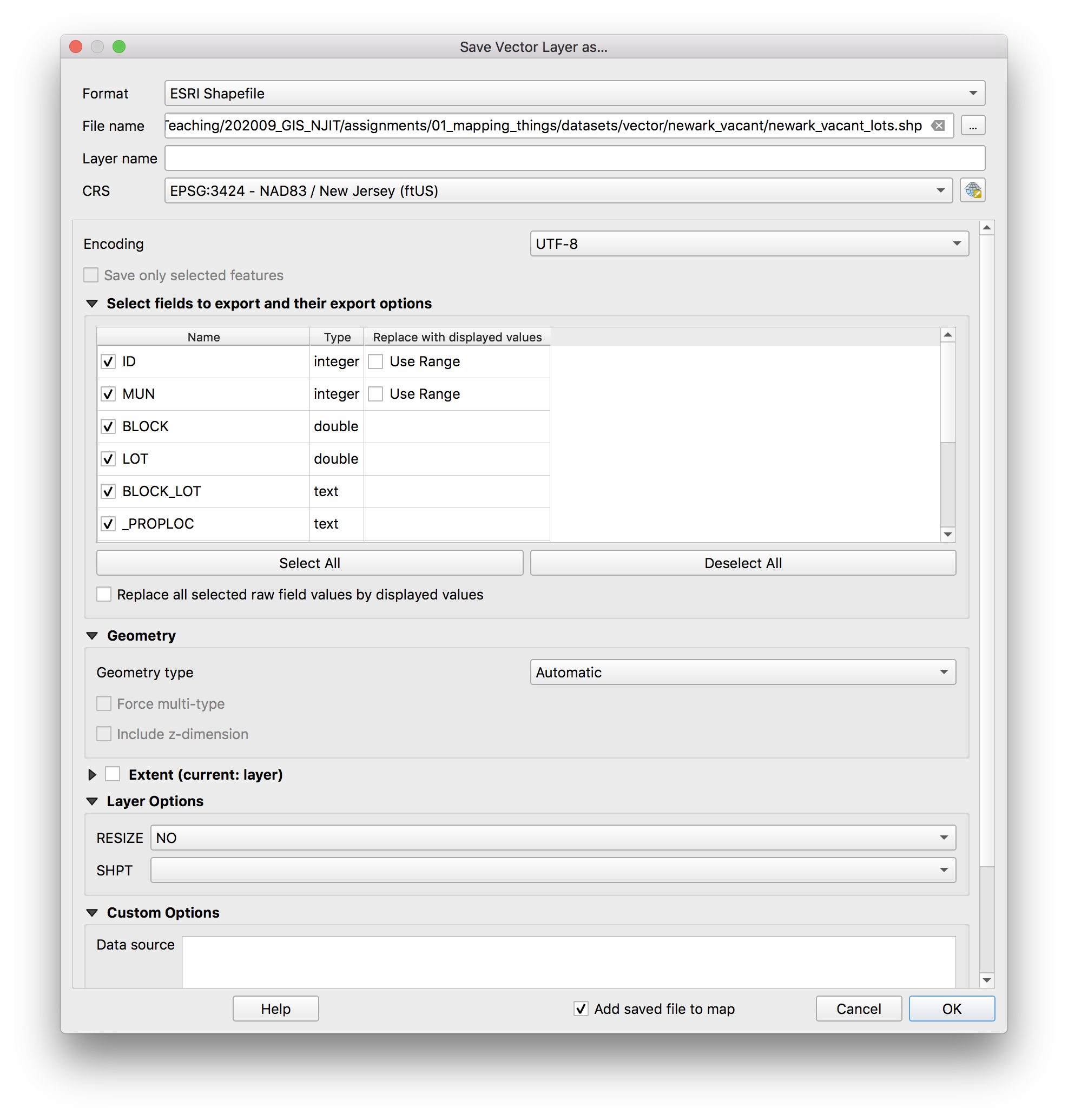
Task: Browse for a file with the ellipsis button
Action: (973, 126)
